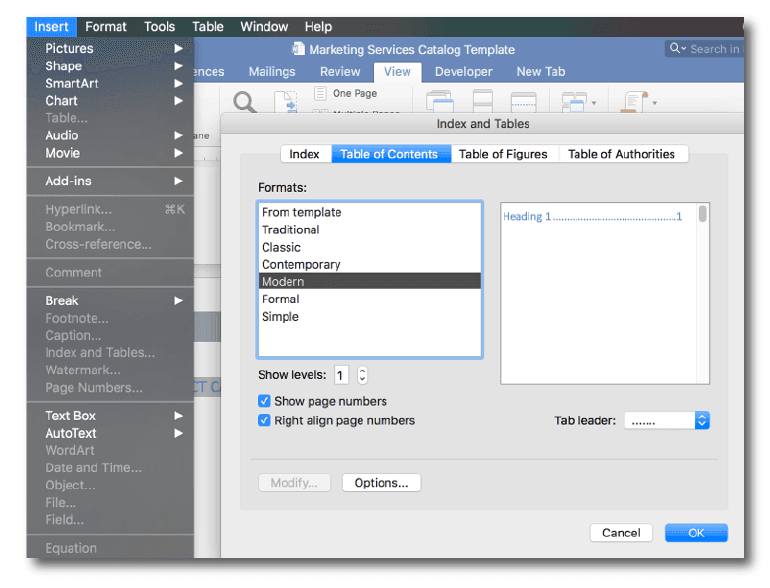Select the One Page view option
The image size is (770, 588).
pyautogui.click(x=346, y=93)
